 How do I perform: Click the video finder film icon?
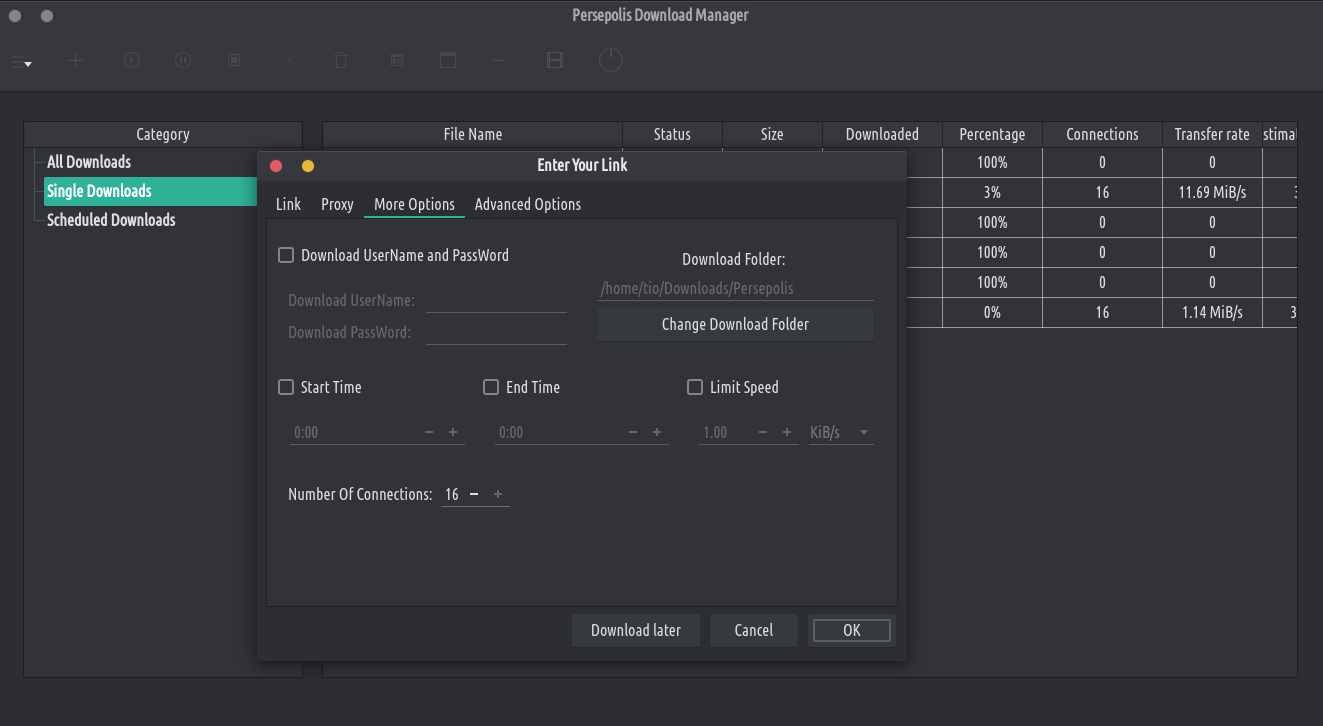pyautogui.click(x=554, y=61)
